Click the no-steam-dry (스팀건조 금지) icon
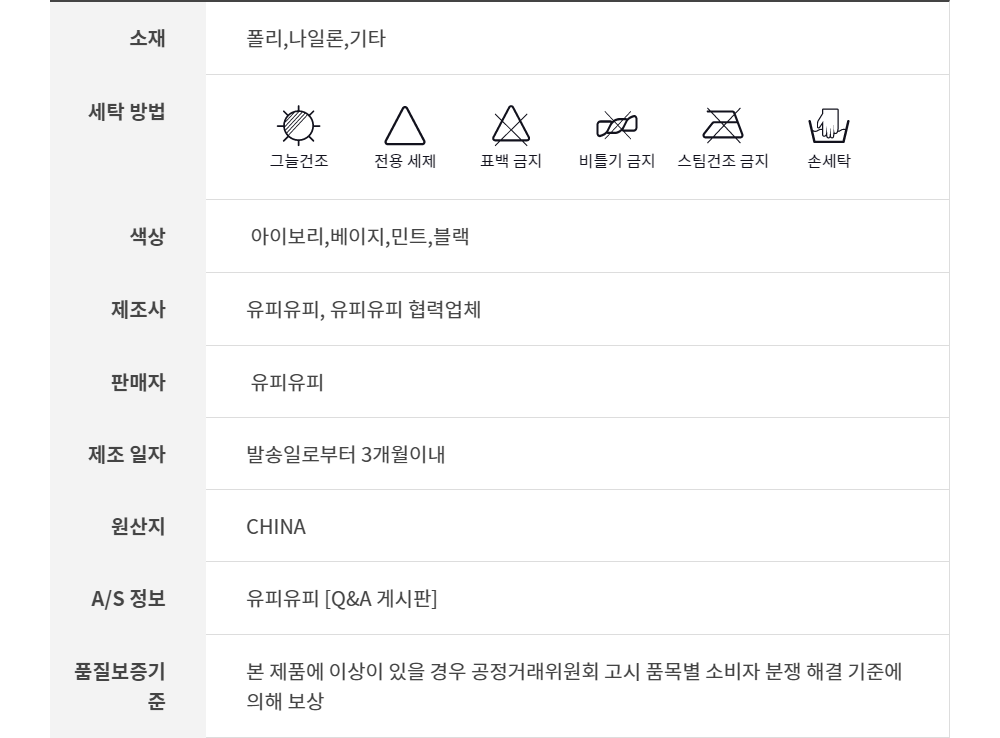Viewport: 1000px width, 738px height. [723, 125]
